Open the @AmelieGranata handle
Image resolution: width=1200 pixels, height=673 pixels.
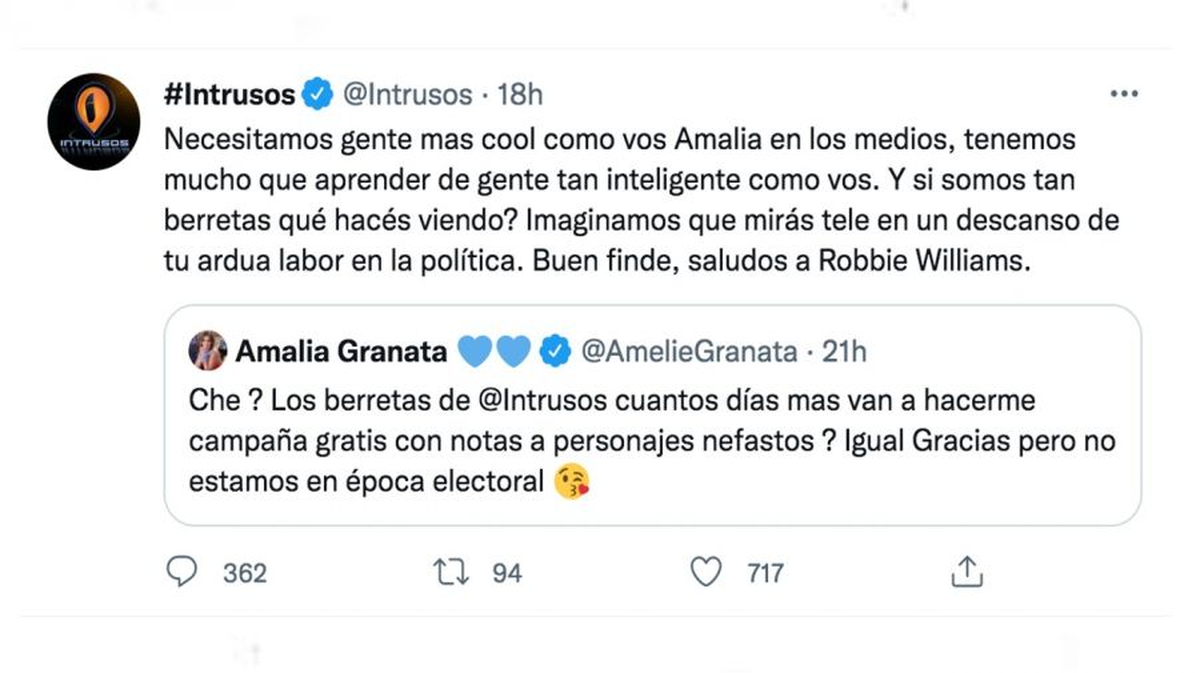coord(689,351)
